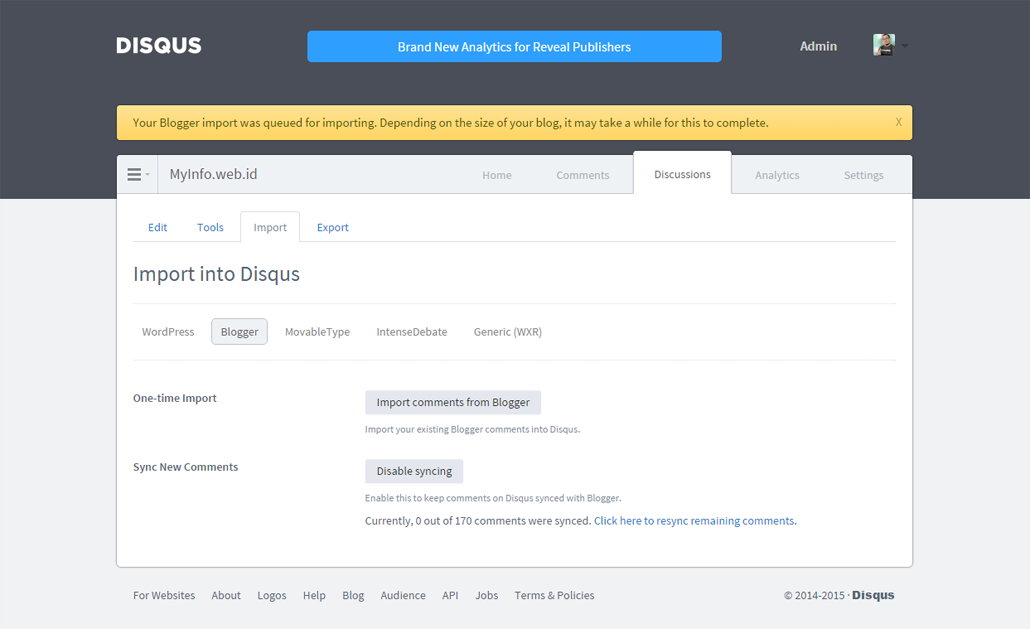Click the DISQUS logo
Image resolution: width=1030 pixels, height=629 pixels.
click(x=158, y=45)
